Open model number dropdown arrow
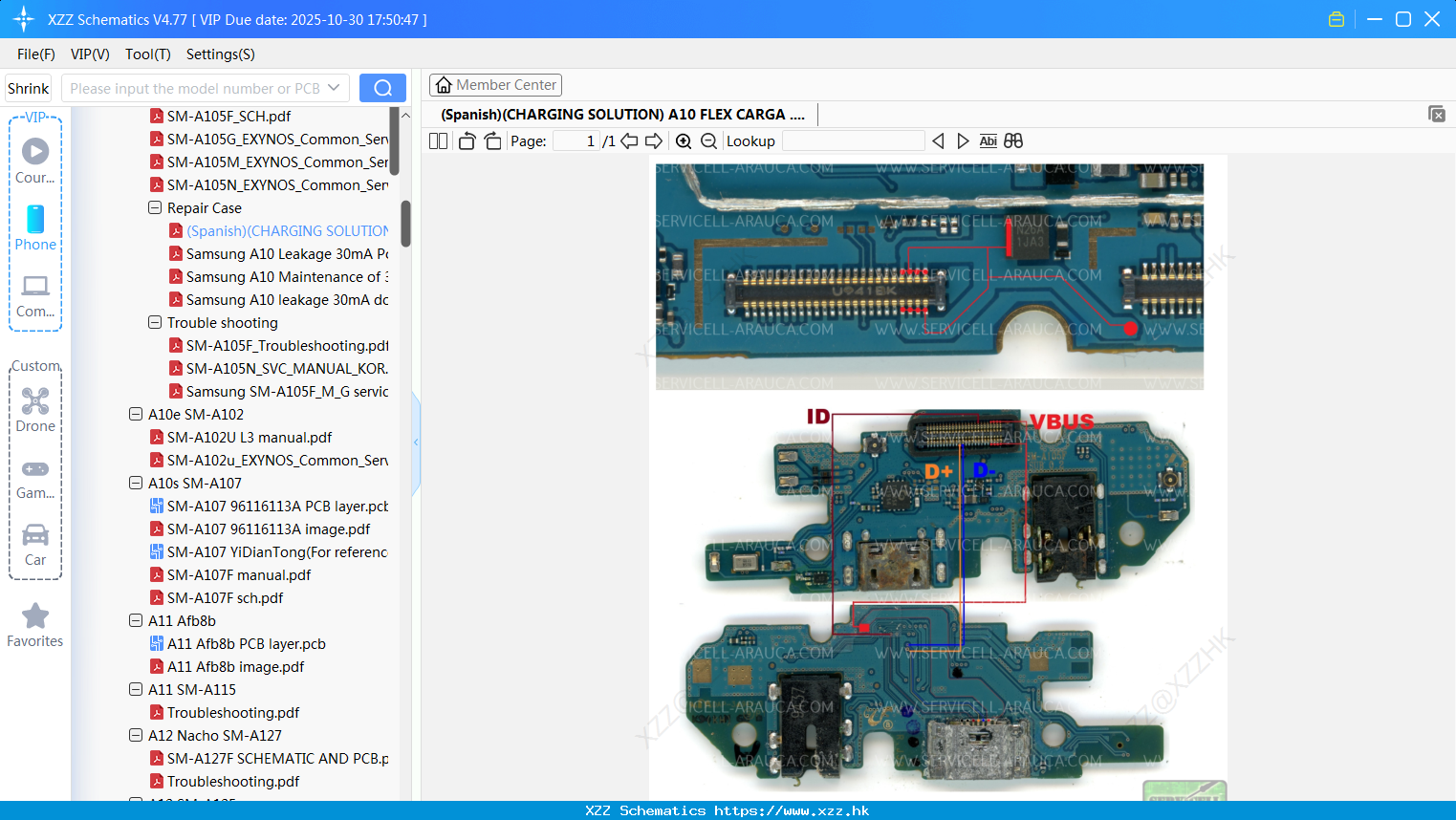1456x820 pixels. 334,88
